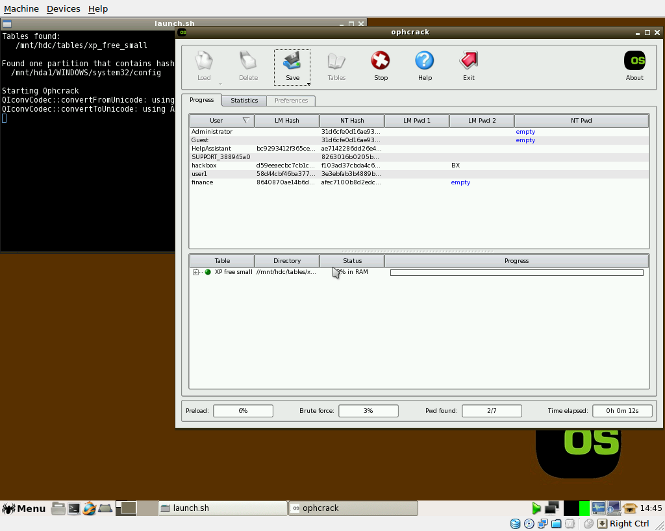Viewport: 665px width, 531px height.
Task: Click first desktop in workspace pager
Action: [126, 508]
